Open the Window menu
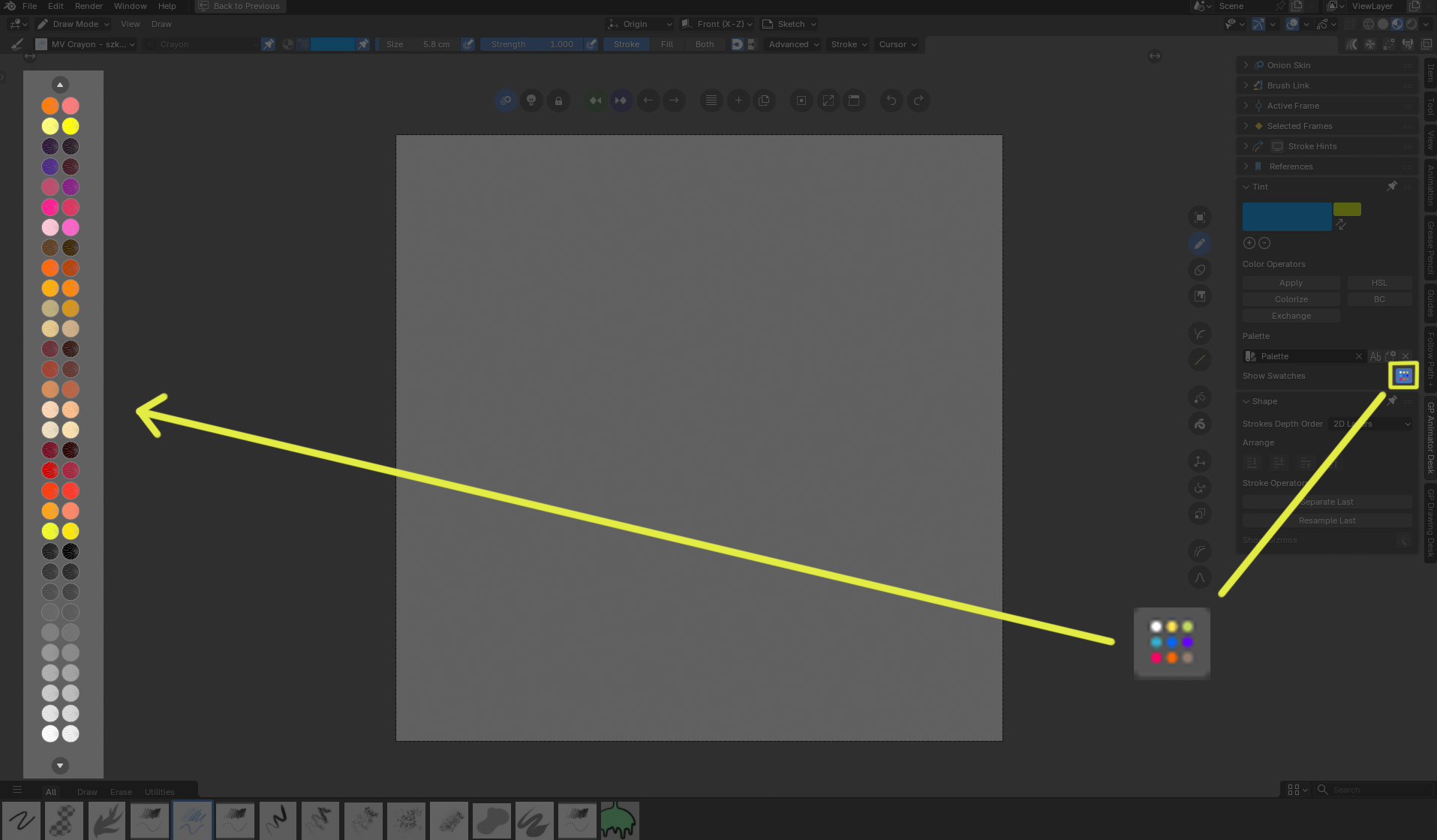The image size is (1437, 840). point(130,6)
